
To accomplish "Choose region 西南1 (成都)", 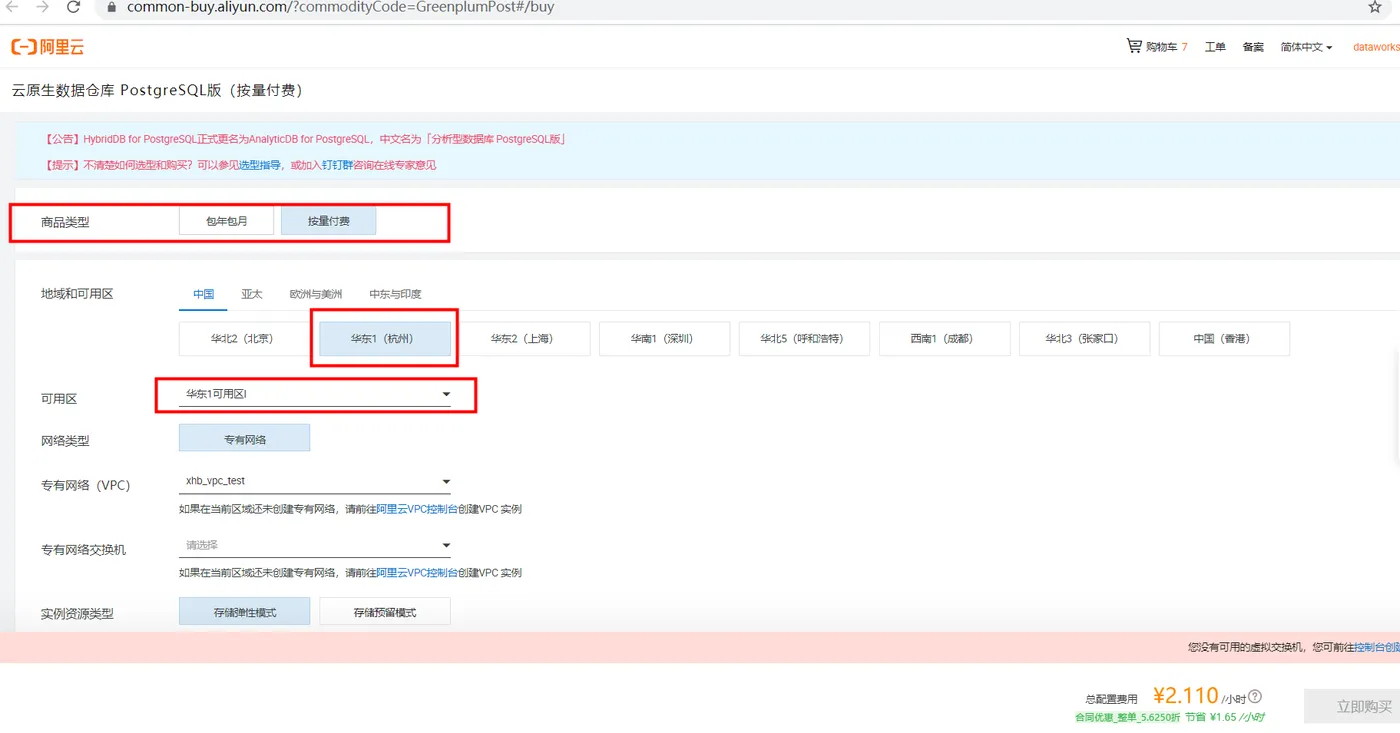I will tap(944, 339).
